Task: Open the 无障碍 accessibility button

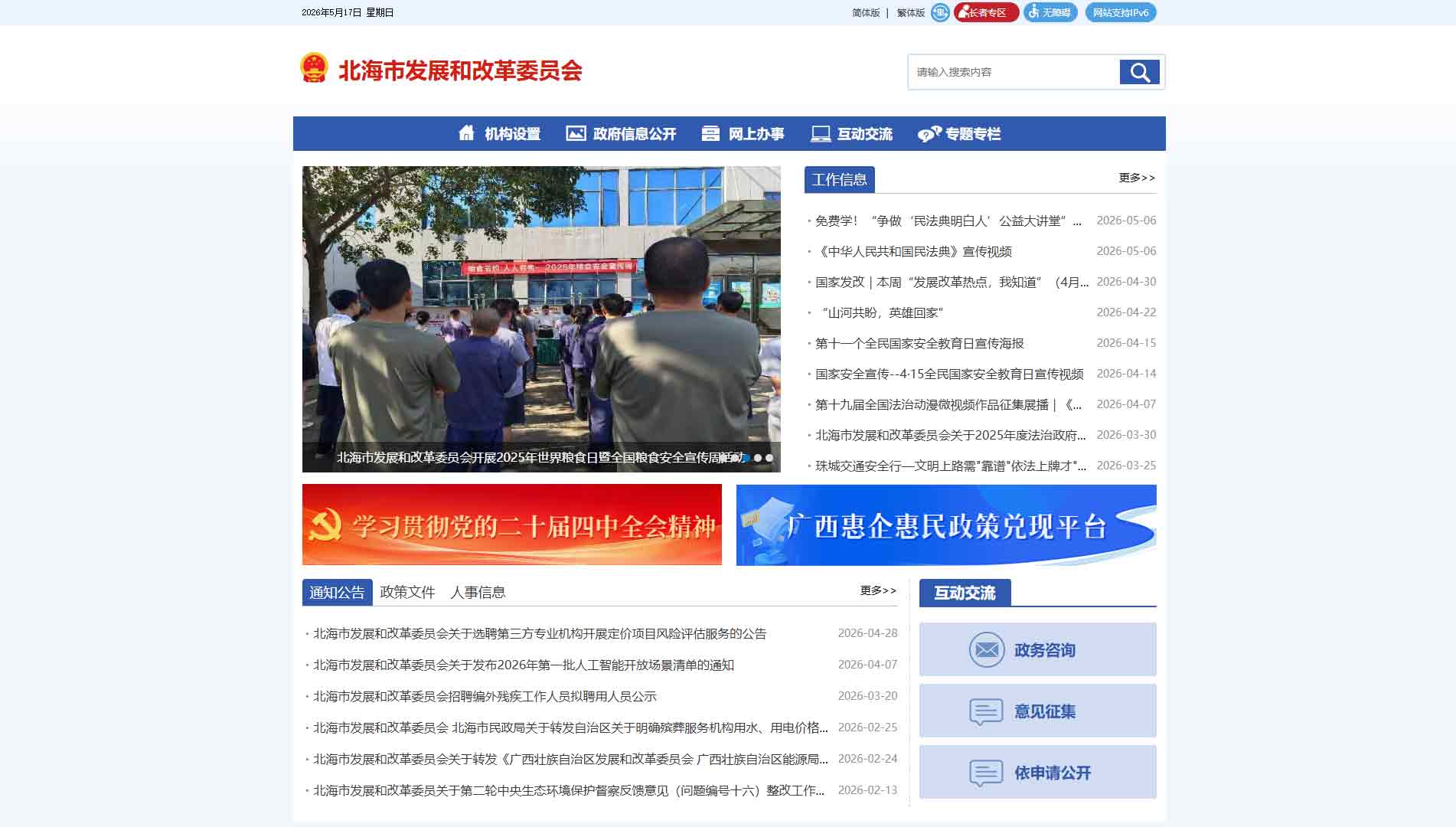Action: (1050, 12)
